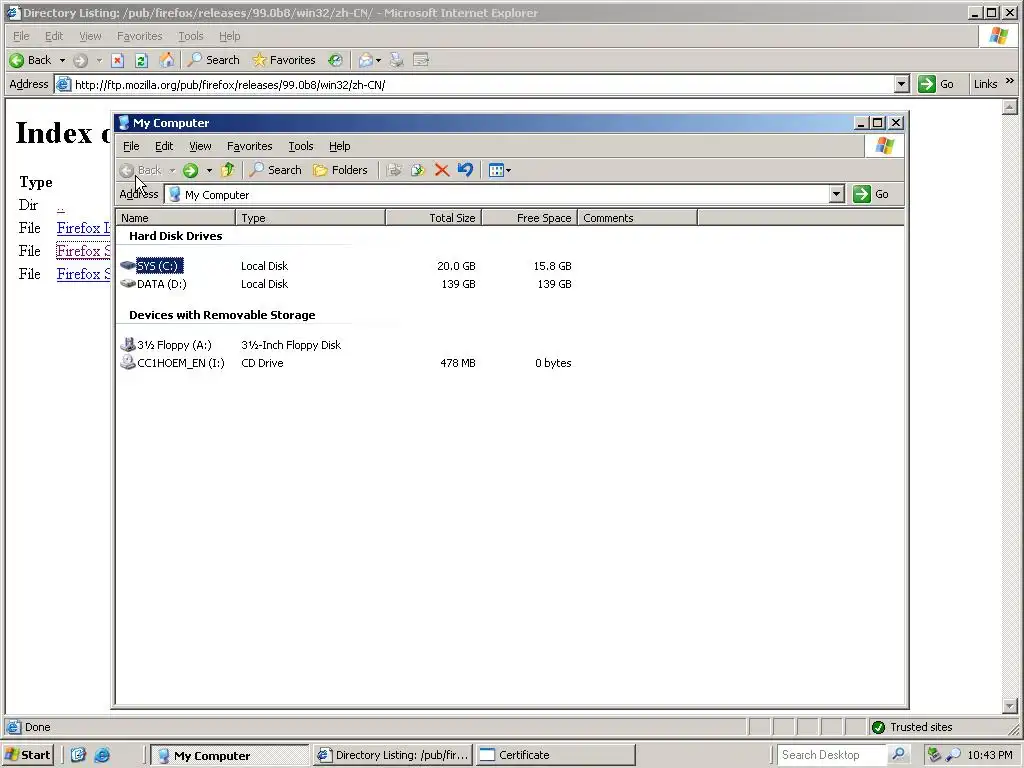Open Help menu in My Computer
This screenshot has height=768, width=1024.
pos(340,146)
